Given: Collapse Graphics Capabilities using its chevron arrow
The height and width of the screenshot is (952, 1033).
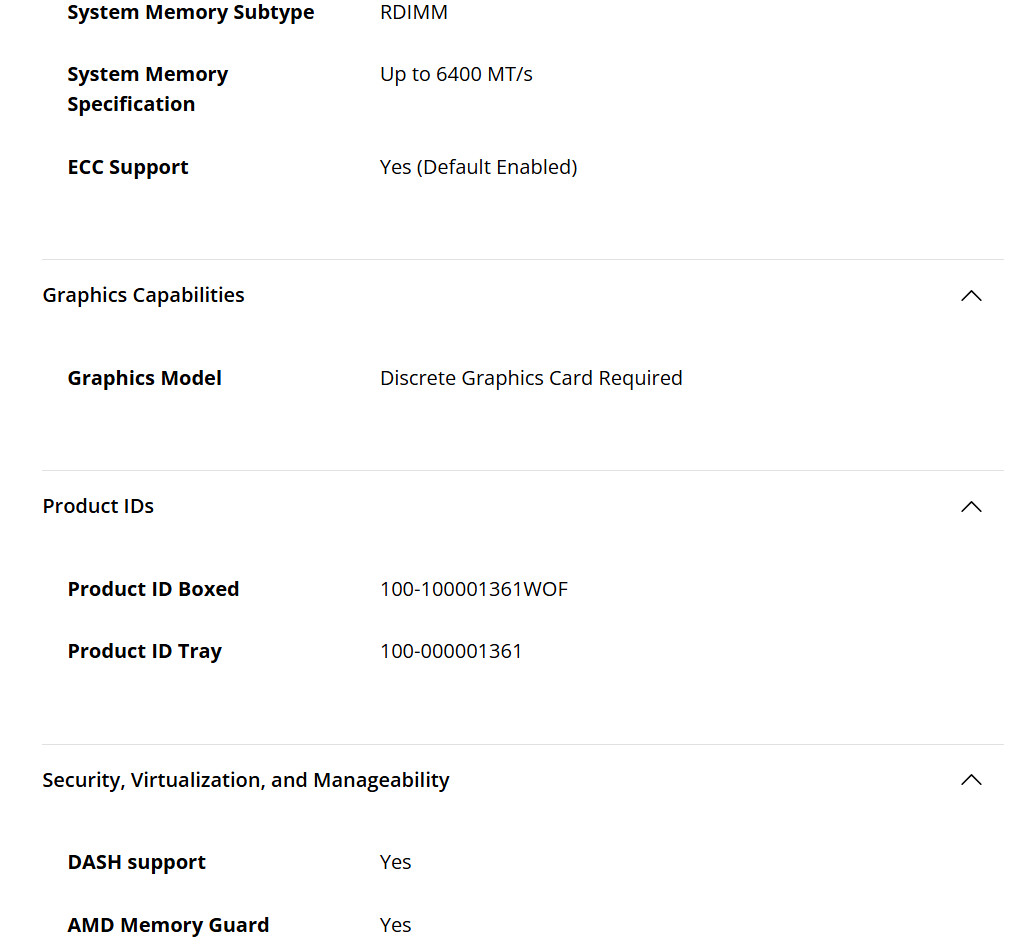Looking at the screenshot, I should coord(970,296).
